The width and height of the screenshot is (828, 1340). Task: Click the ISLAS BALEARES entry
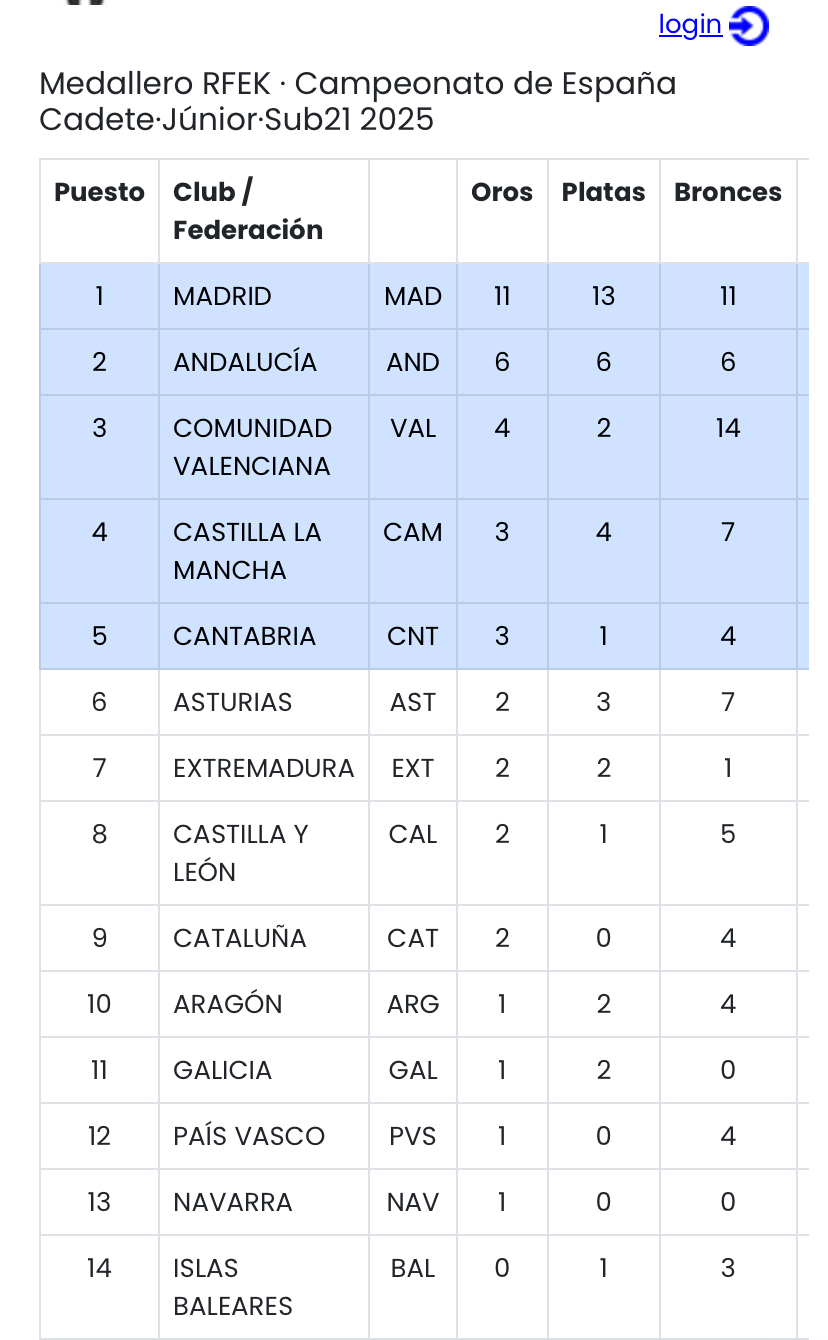coord(233,1287)
